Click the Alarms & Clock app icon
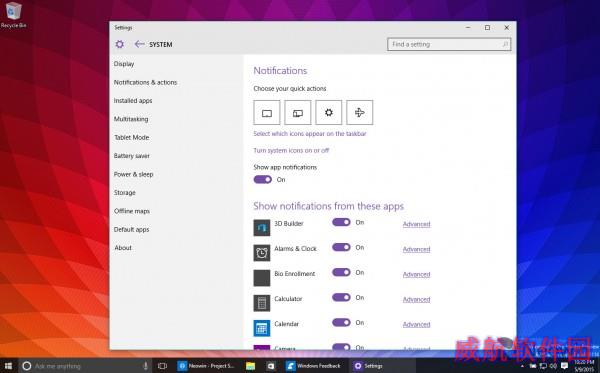 pos(262,253)
